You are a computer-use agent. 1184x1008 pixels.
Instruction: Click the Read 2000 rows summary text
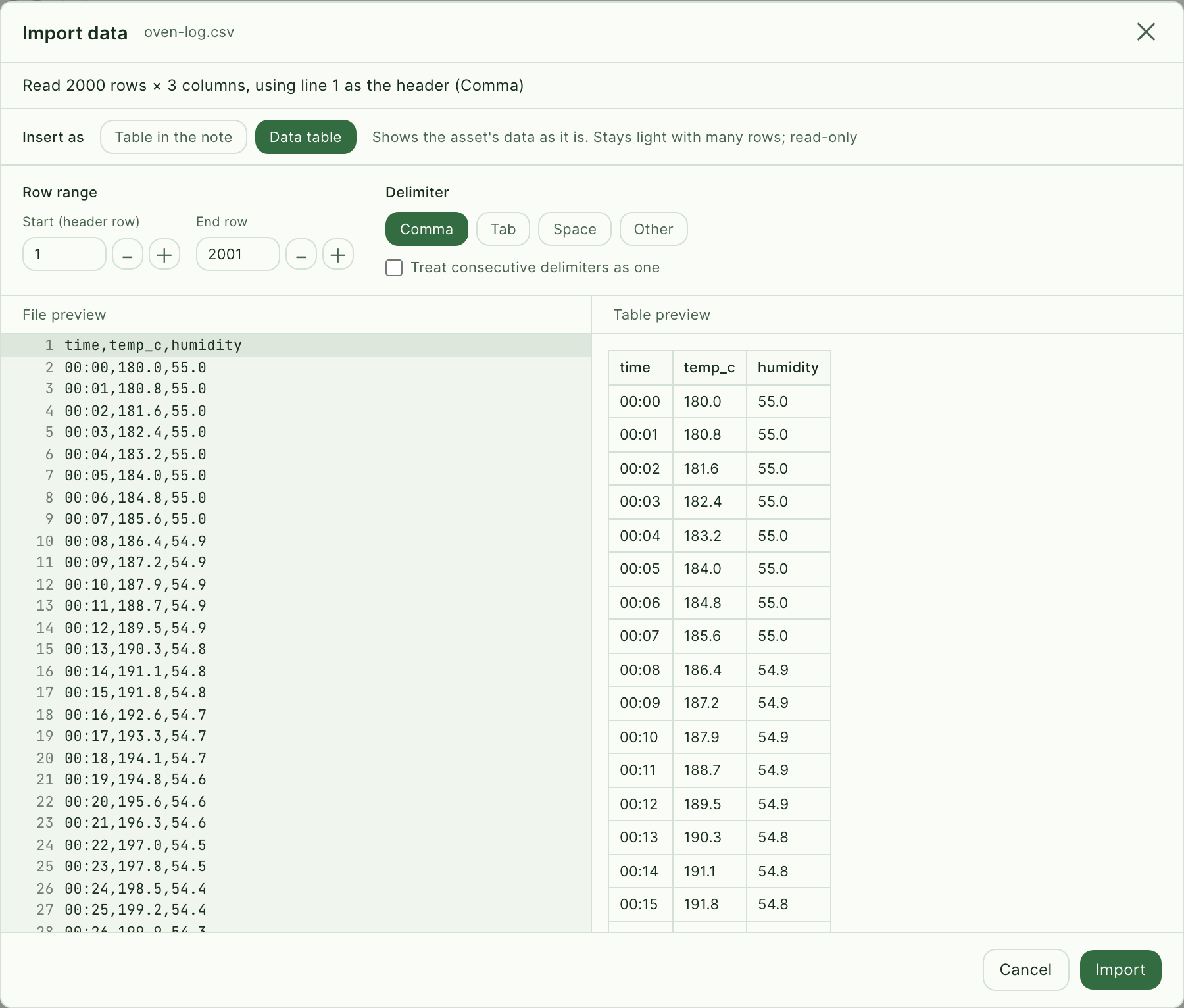(x=273, y=86)
